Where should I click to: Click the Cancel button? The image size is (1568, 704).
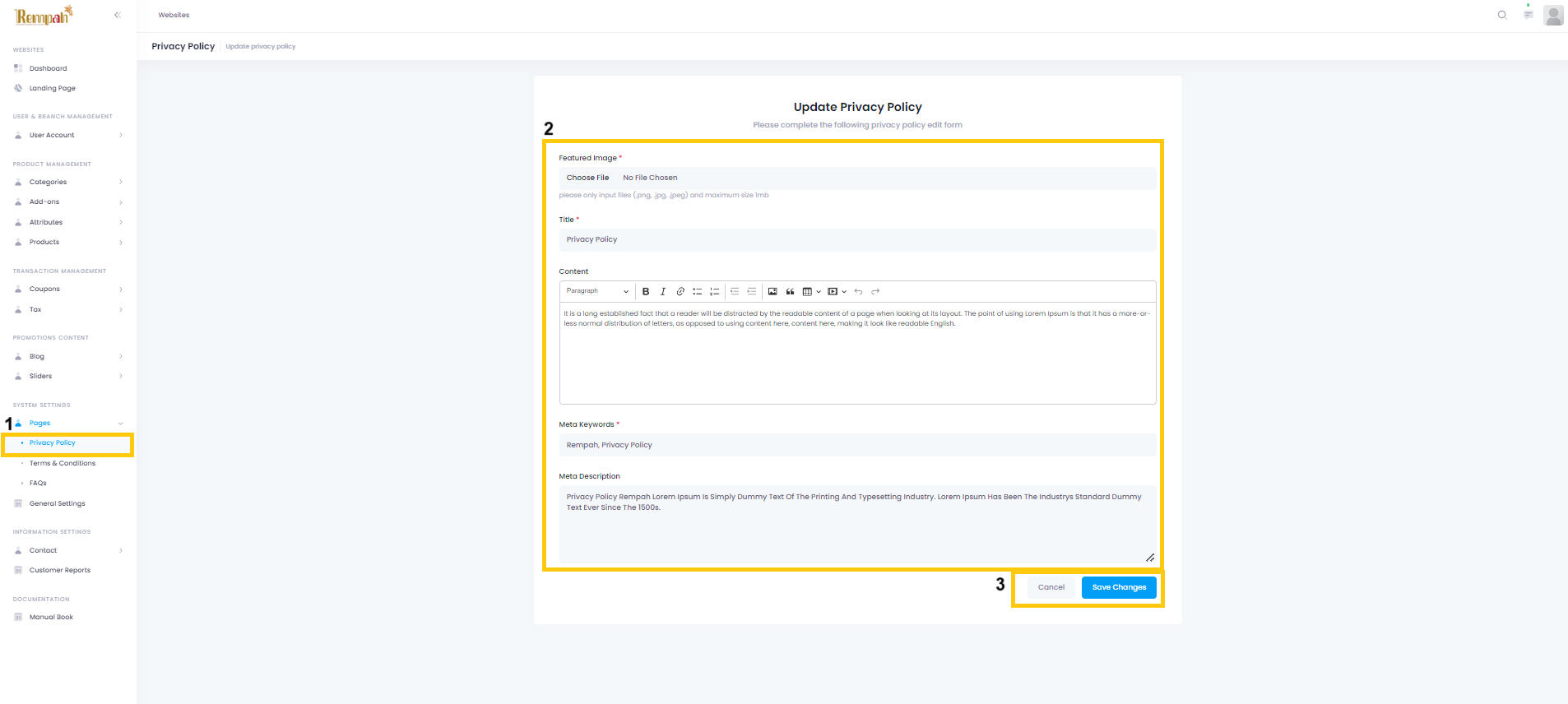(1051, 587)
